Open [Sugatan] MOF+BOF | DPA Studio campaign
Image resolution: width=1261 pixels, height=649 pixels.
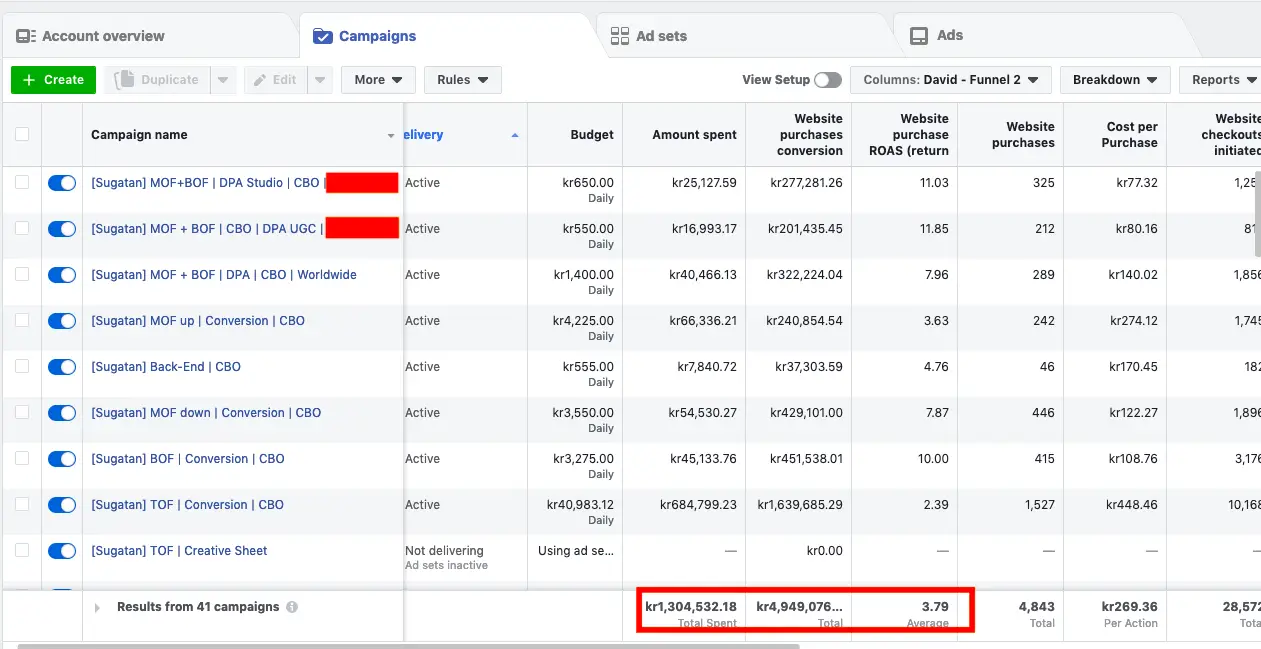[208, 183]
